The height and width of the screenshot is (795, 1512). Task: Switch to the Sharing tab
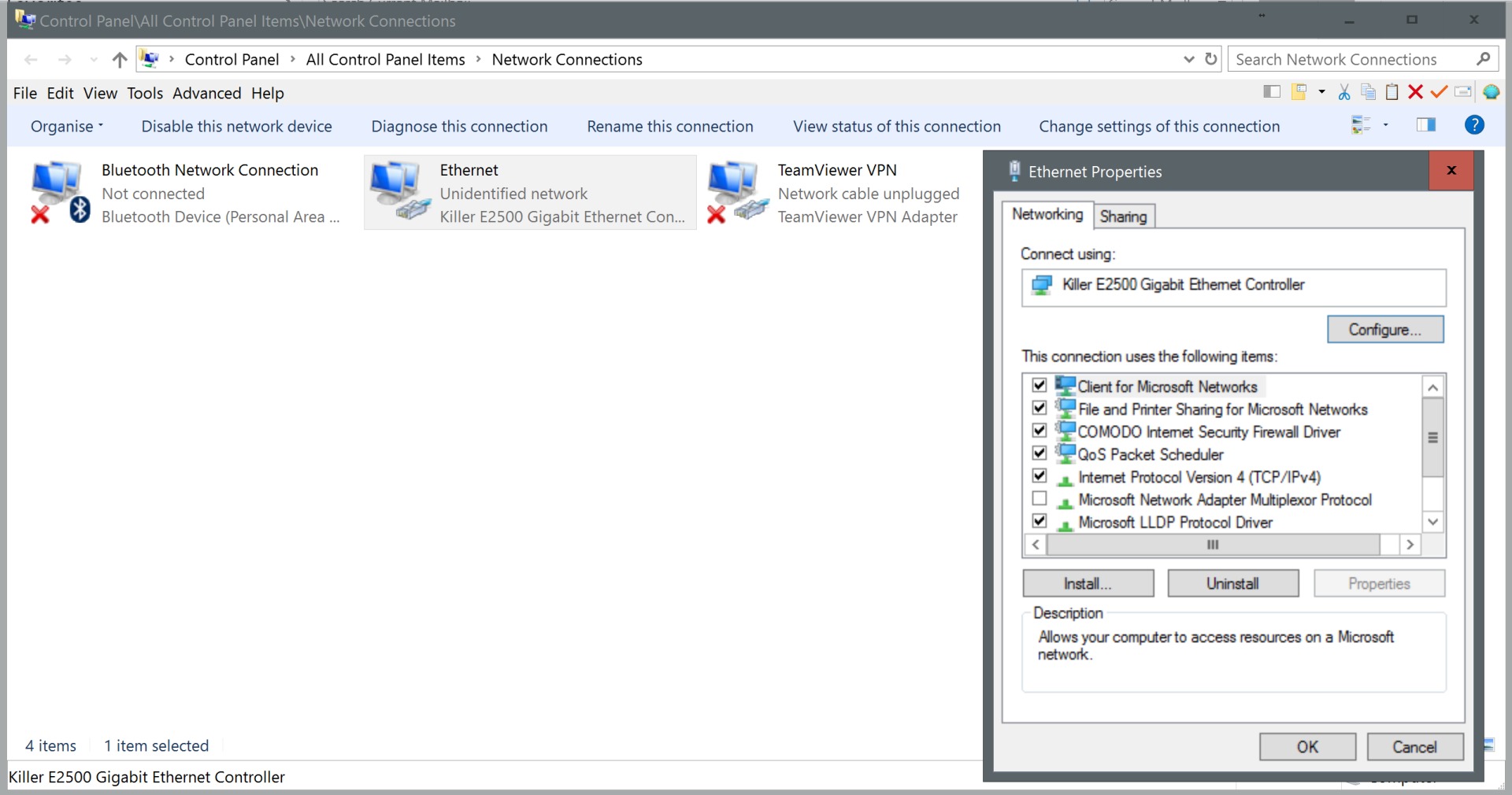pos(1124,216)
